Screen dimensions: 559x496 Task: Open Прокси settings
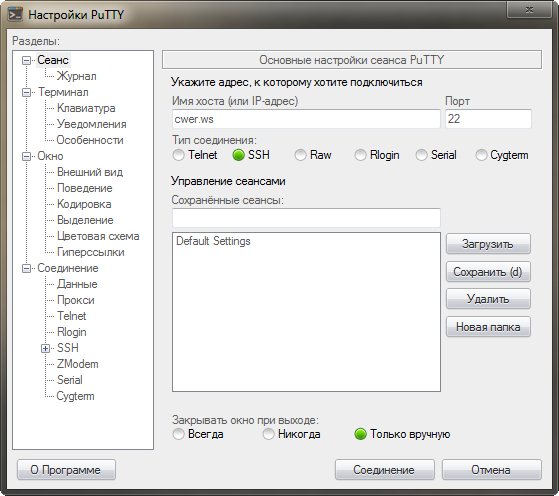(76, 300)
